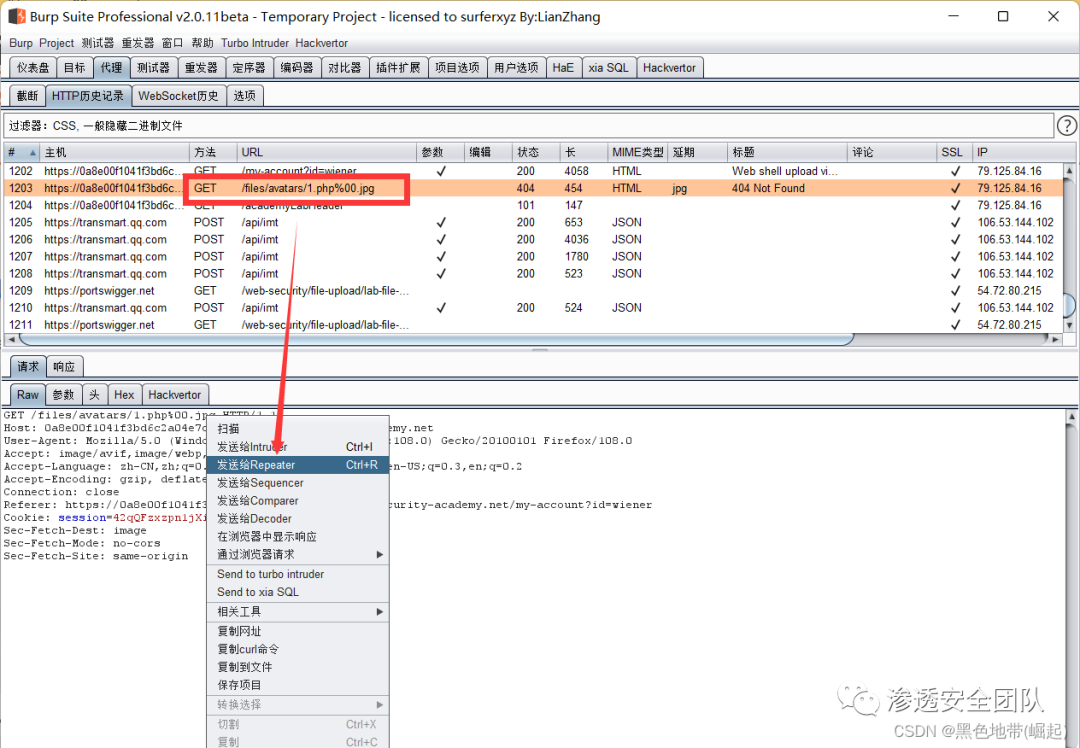Switch to the HaE tab
1080x748 pixels.
pos(563,67)
